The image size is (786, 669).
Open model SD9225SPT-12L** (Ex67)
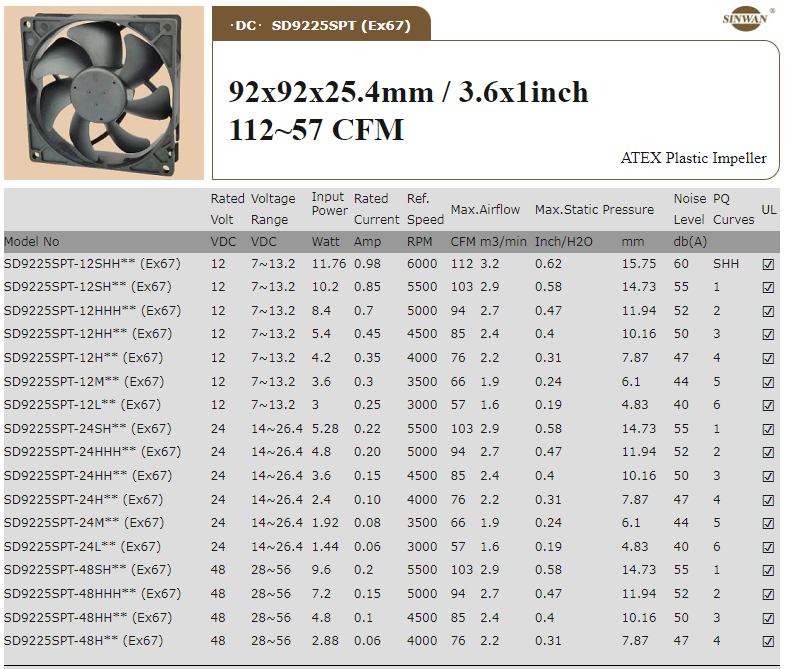pos(82,405)
